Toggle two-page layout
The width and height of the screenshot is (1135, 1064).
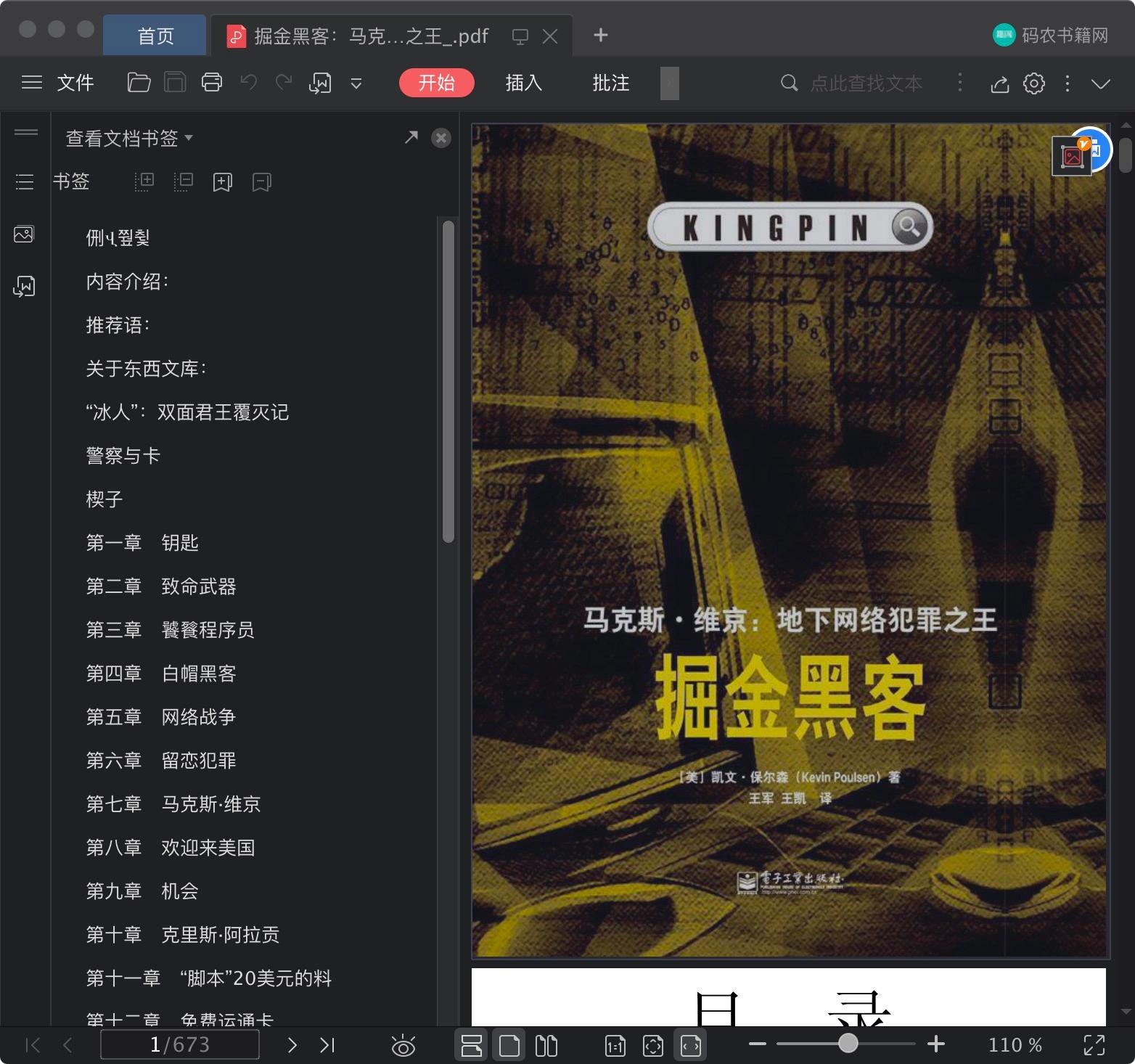pyautogui.click(x=546, y=1045)
